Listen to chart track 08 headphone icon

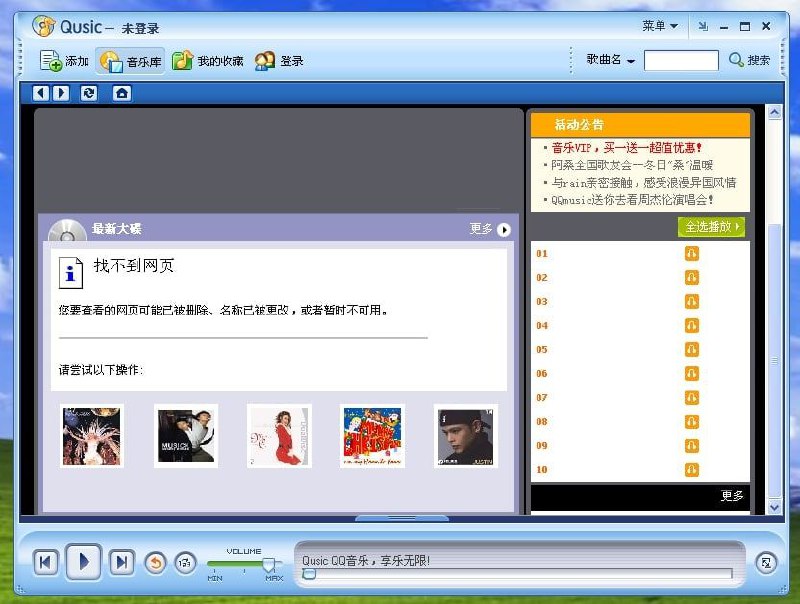(x=691, y=421)
